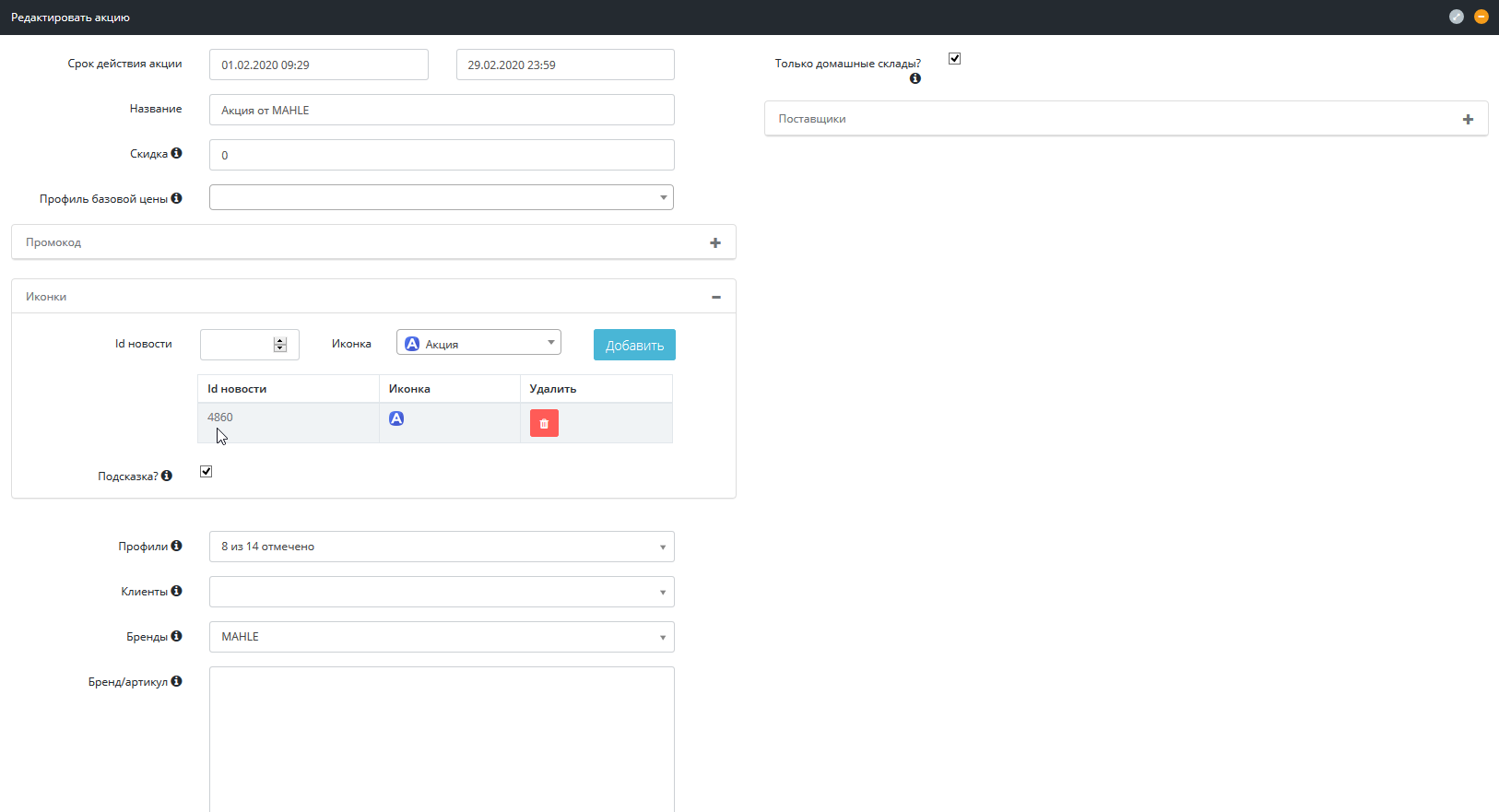Toggle Только домашние склады checkbox
This screenshot has width=1499, height=812.
[955, 59]
